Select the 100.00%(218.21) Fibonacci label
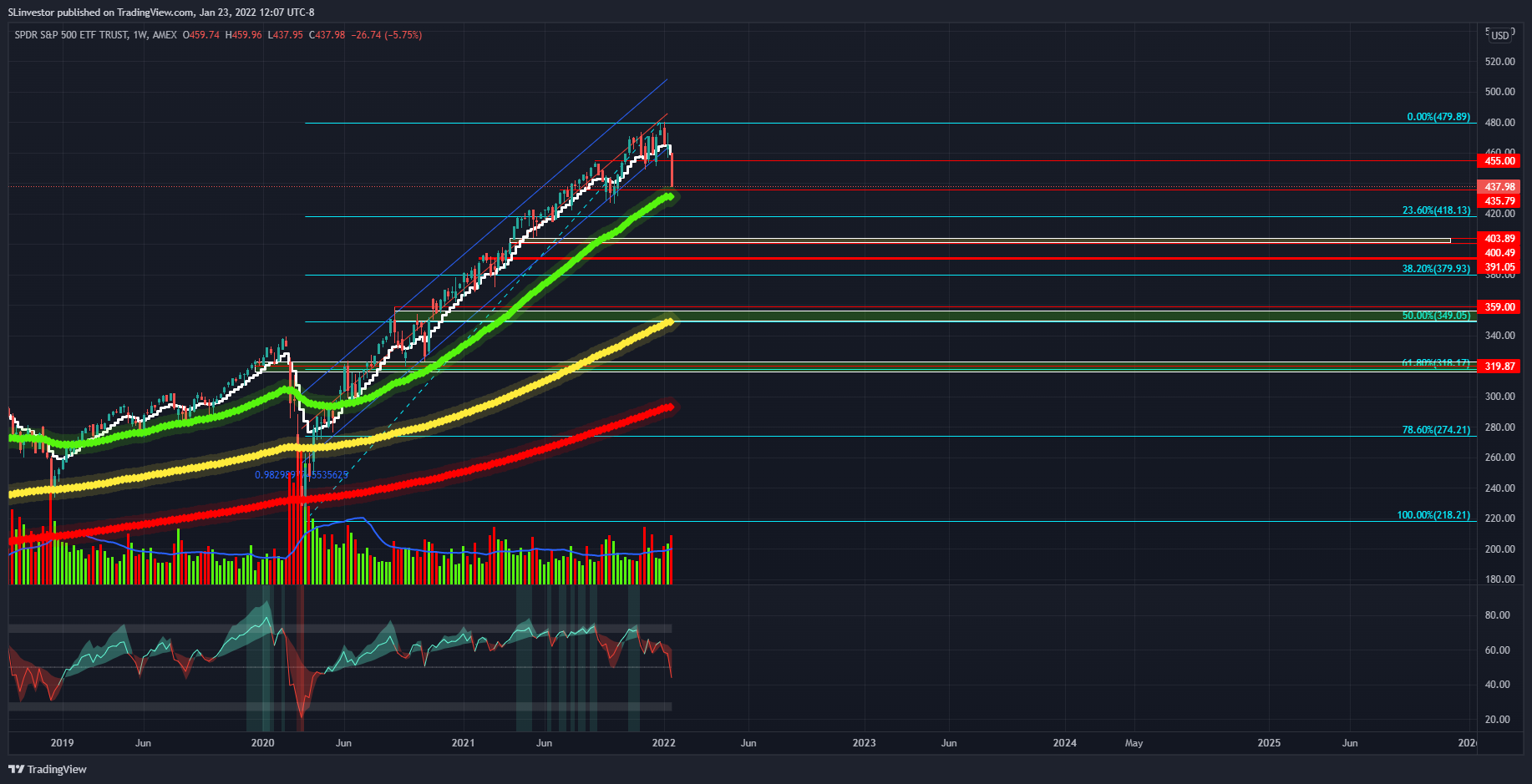The image size is (1532, 784). tap(1433, 515)
